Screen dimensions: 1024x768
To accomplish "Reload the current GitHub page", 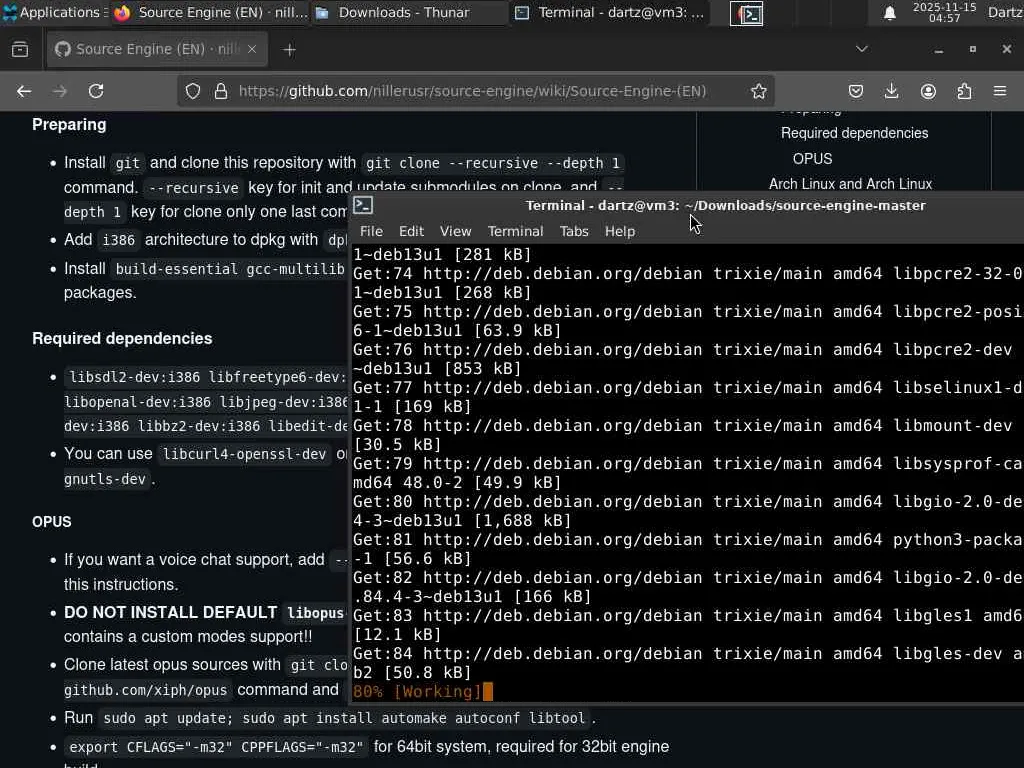I will 96,91.
